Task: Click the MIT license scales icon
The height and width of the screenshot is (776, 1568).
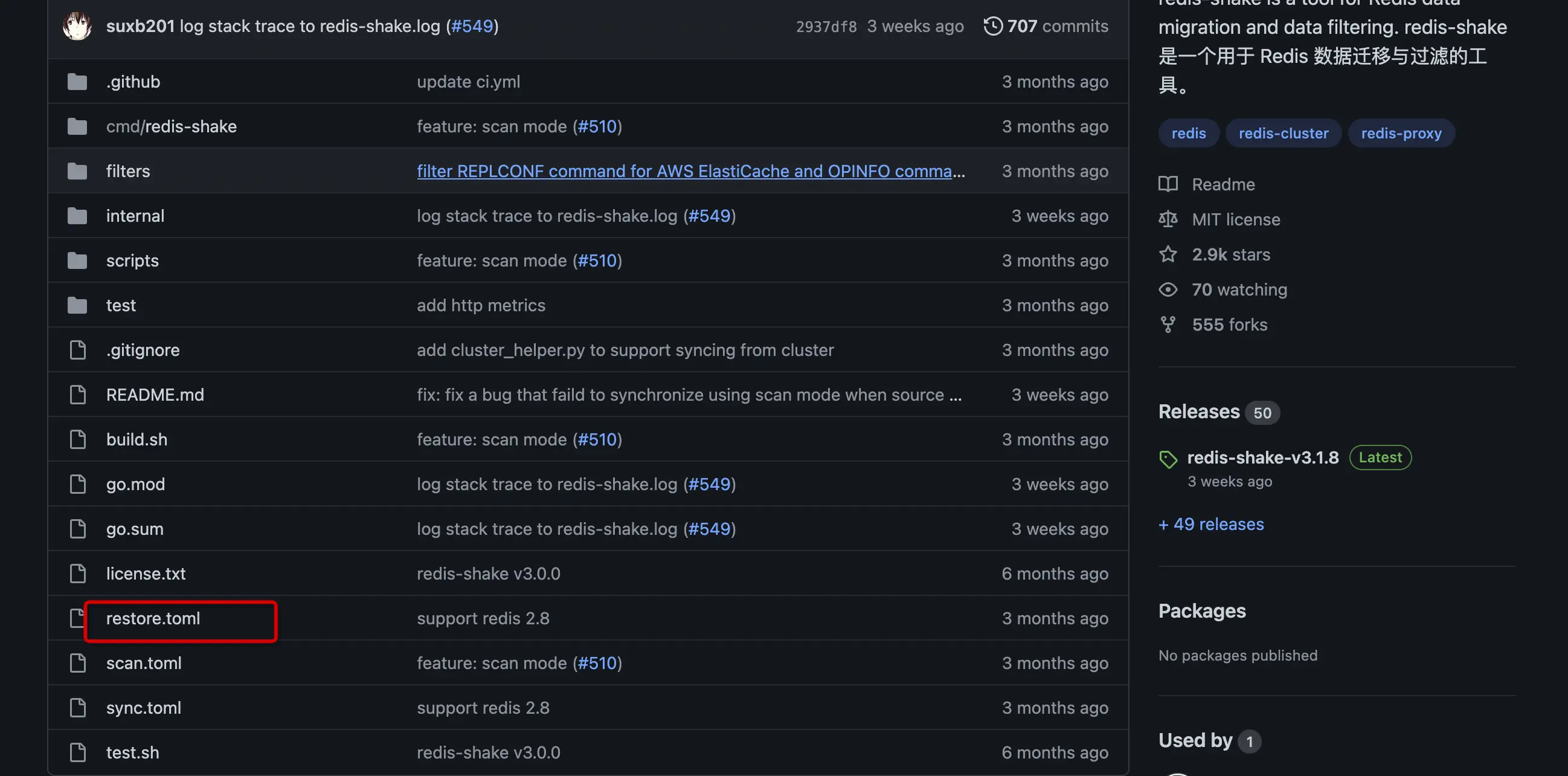Action: pyautogui.click(x=1168, y=219)
